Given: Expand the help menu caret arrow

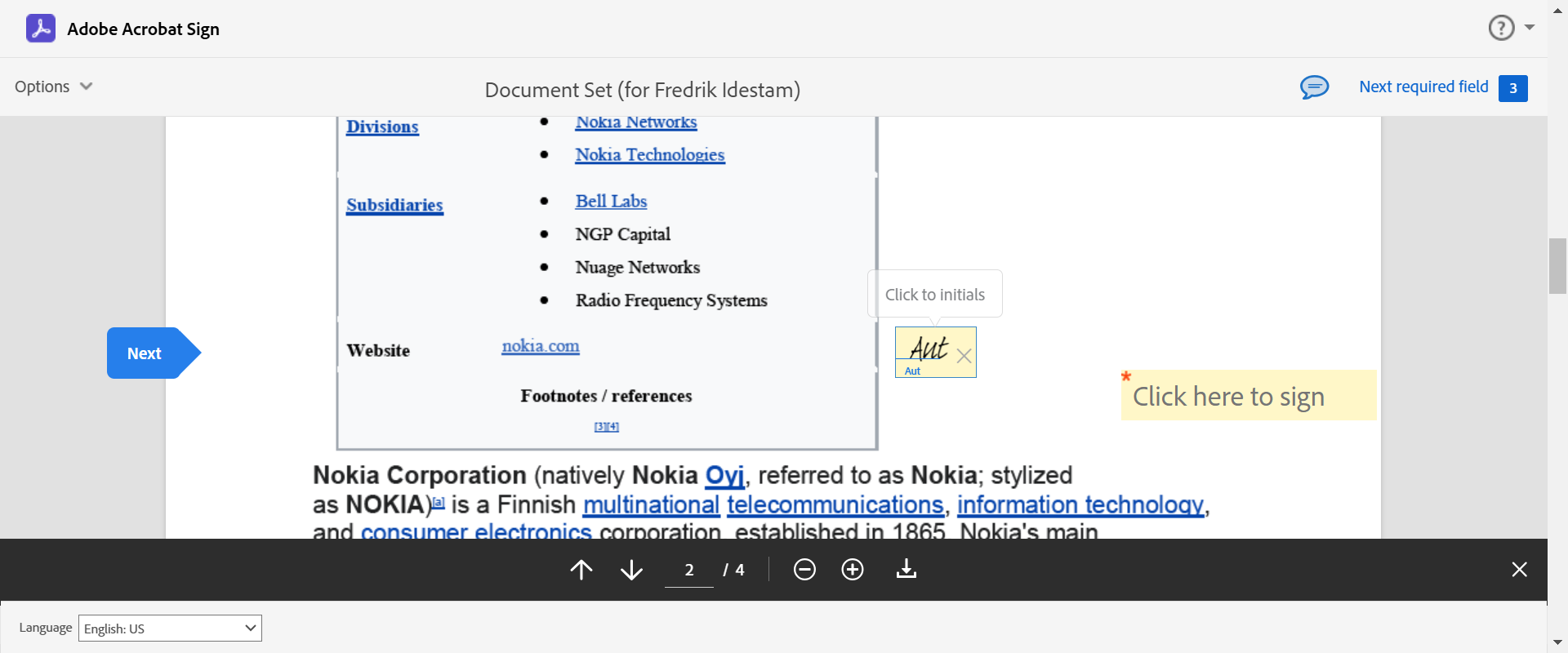Looking at the screenshot, I should click(x=1530, y=28).
